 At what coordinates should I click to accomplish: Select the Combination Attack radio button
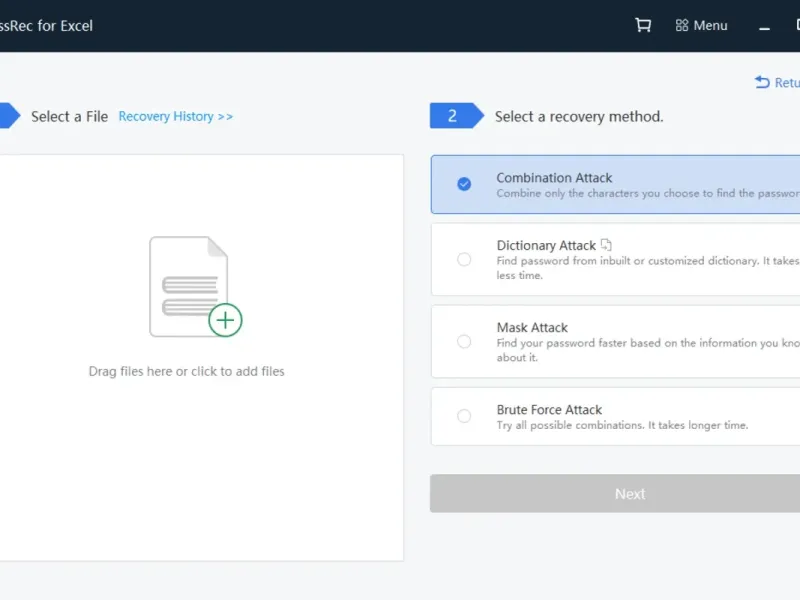tap(464, 184)
